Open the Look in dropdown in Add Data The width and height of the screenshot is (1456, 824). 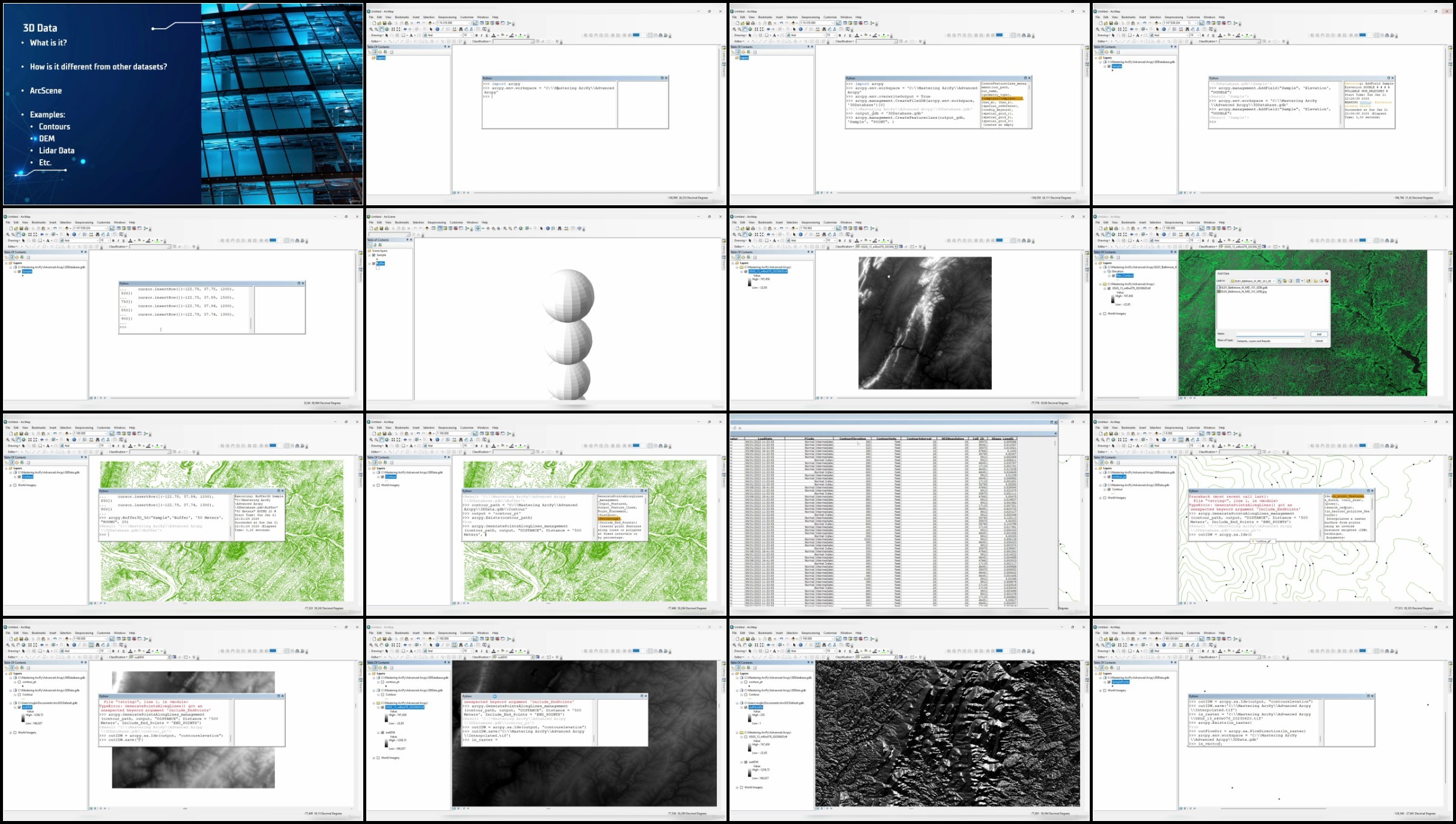(1253, 281)
